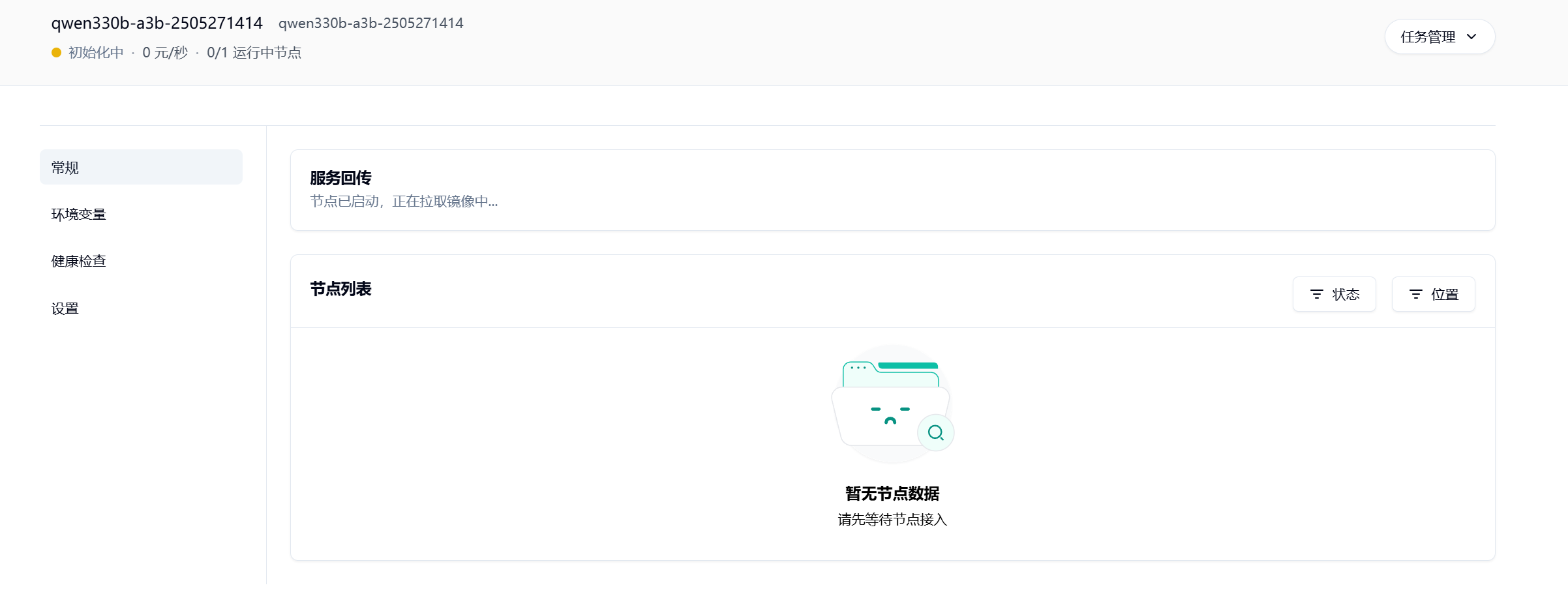Click the 初始化中 status label

(96, 53)
